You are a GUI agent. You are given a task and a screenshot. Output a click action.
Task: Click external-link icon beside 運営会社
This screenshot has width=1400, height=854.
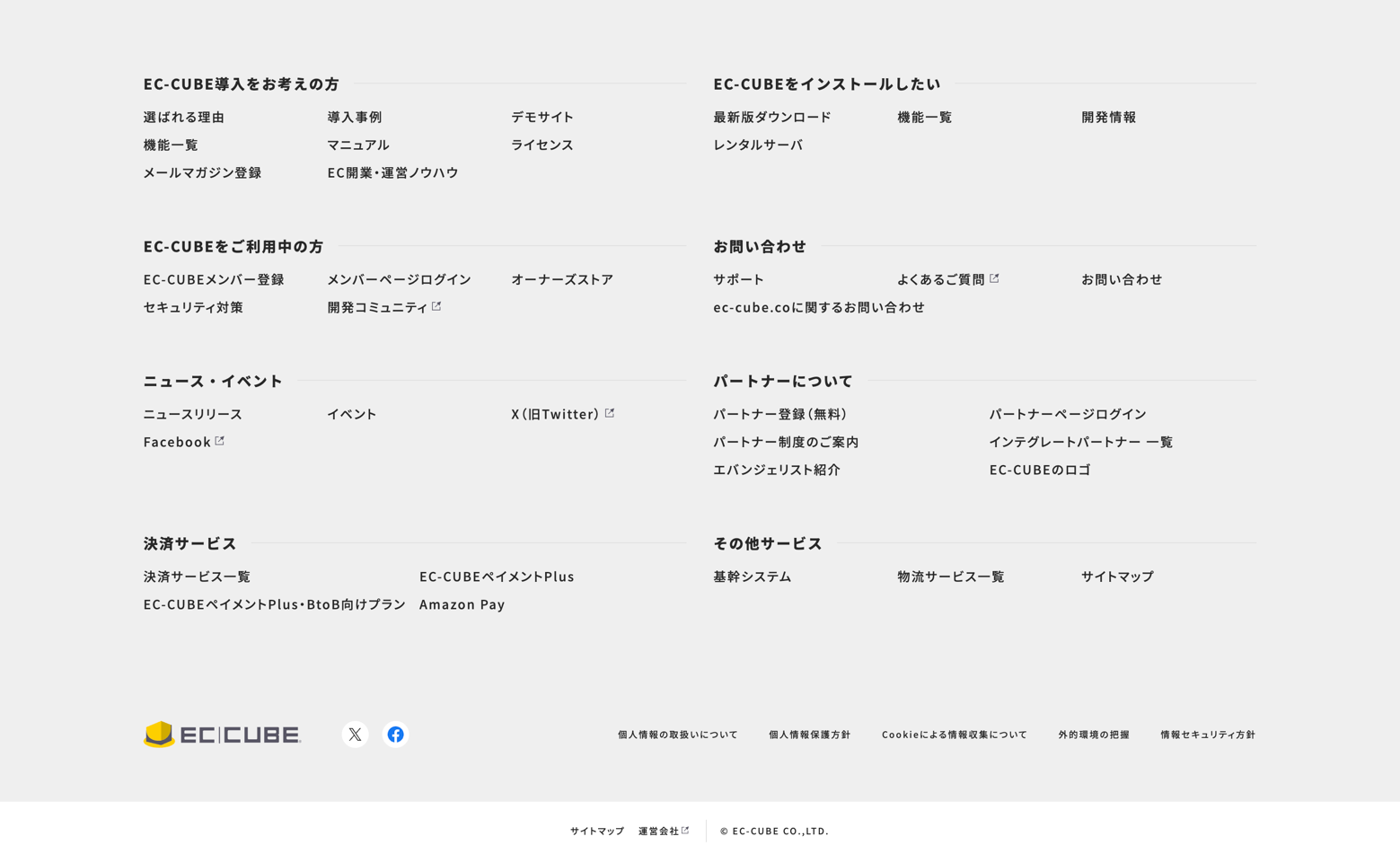pos(685,831)
